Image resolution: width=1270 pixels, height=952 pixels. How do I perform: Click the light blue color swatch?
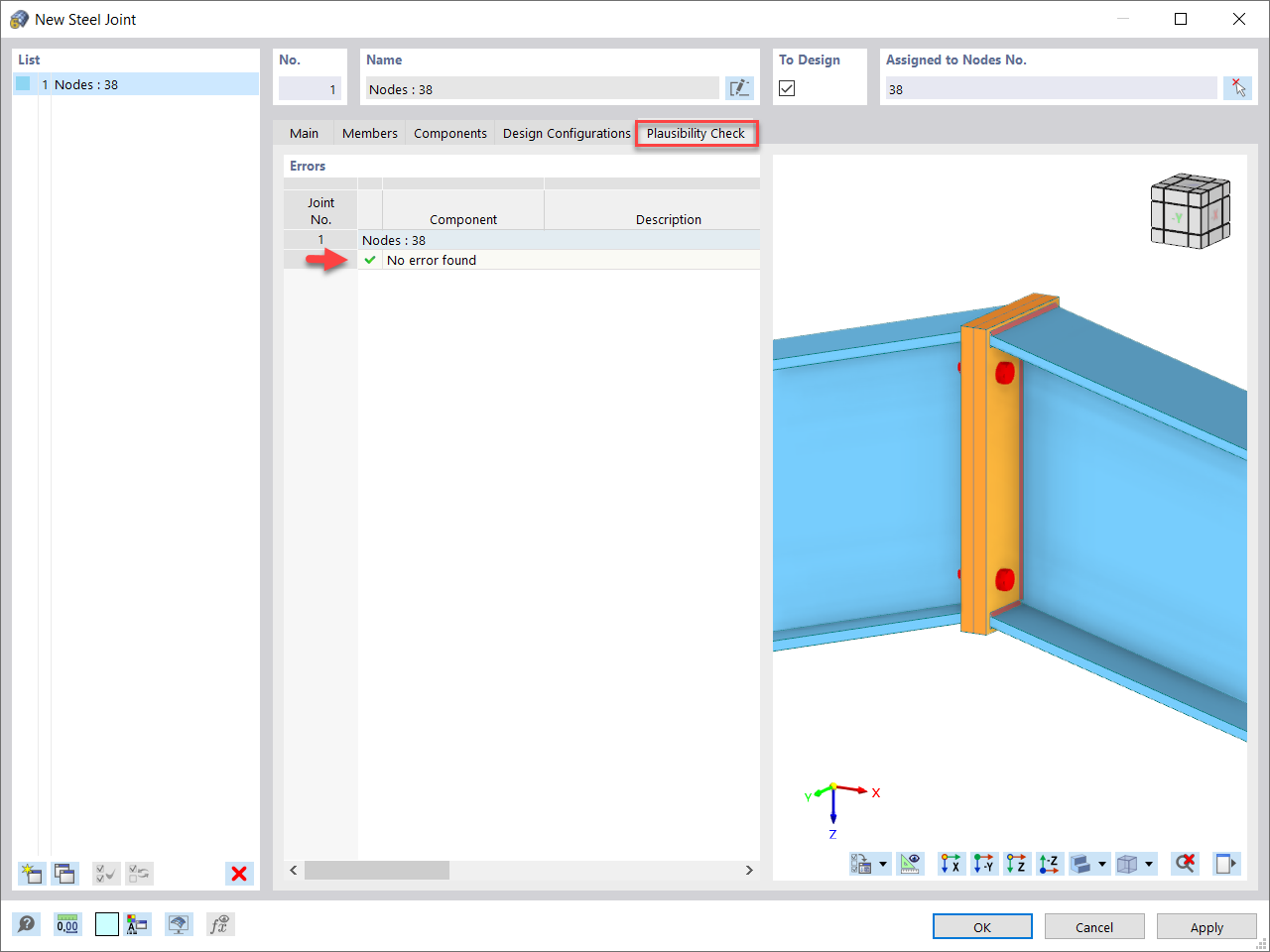click(107, 924)
